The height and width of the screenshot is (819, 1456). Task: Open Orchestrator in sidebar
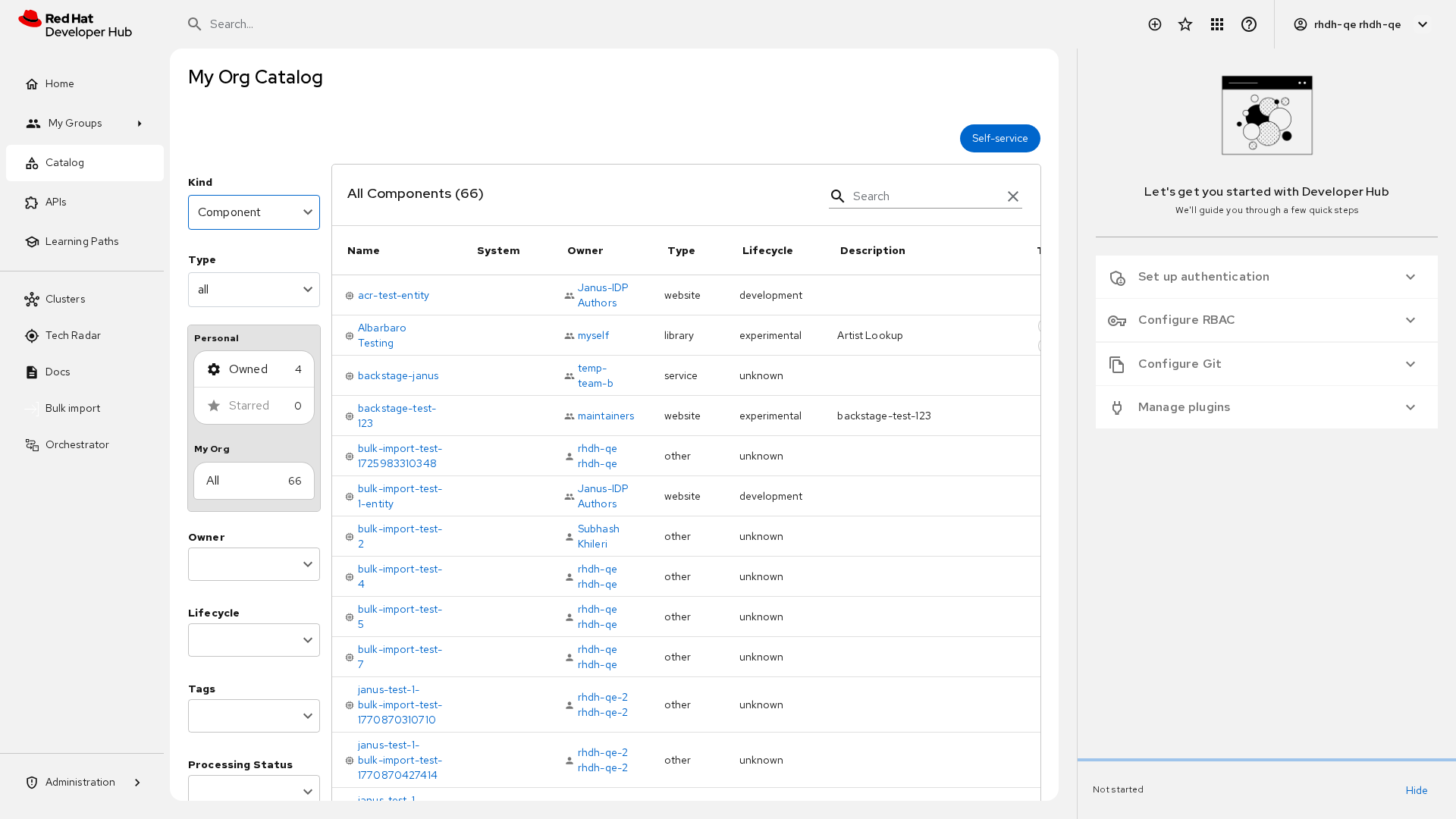pyautogui.click(x=77, y=445)
